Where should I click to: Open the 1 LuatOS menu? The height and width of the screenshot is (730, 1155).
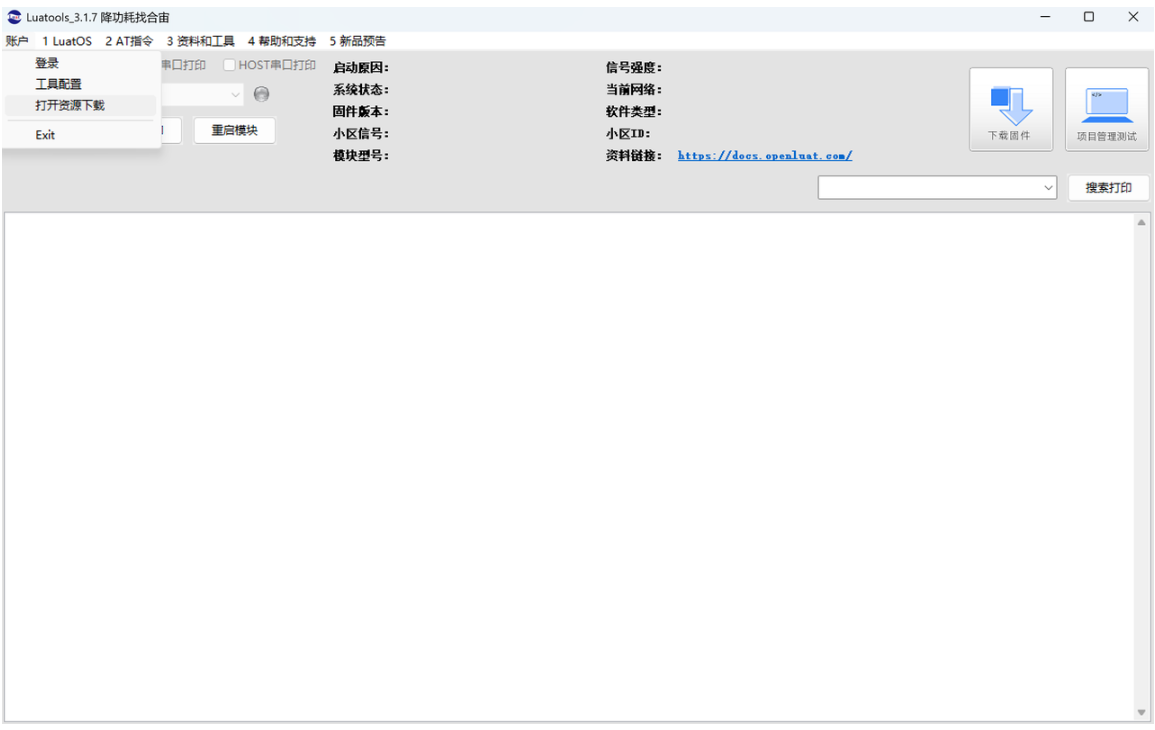point(66,40)
